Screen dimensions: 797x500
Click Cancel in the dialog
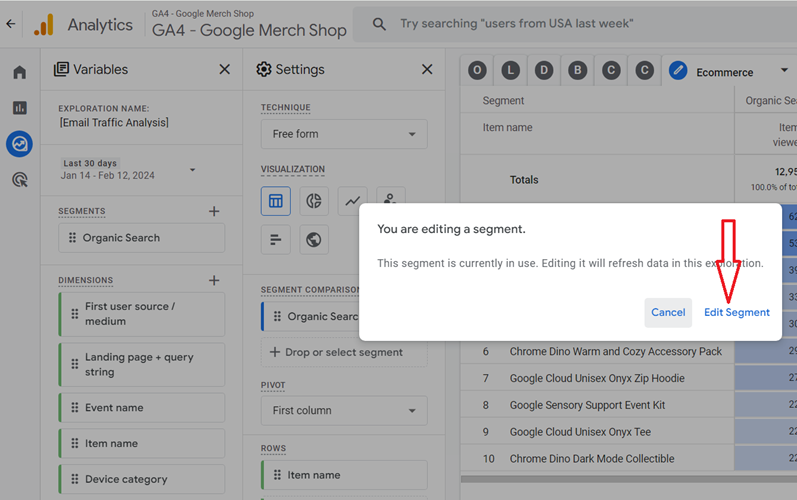[x=668, y=312]
